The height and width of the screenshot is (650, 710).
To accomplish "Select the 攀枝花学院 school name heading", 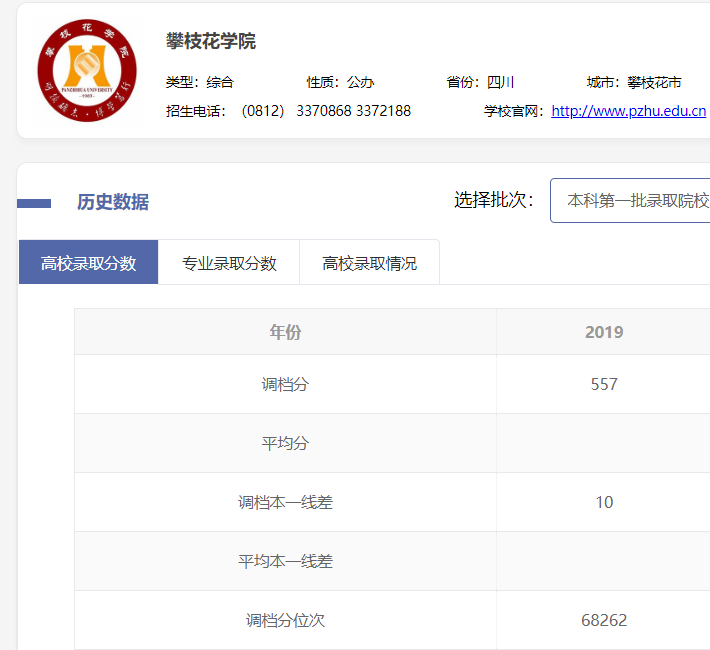I will click(x=211, y=41).
